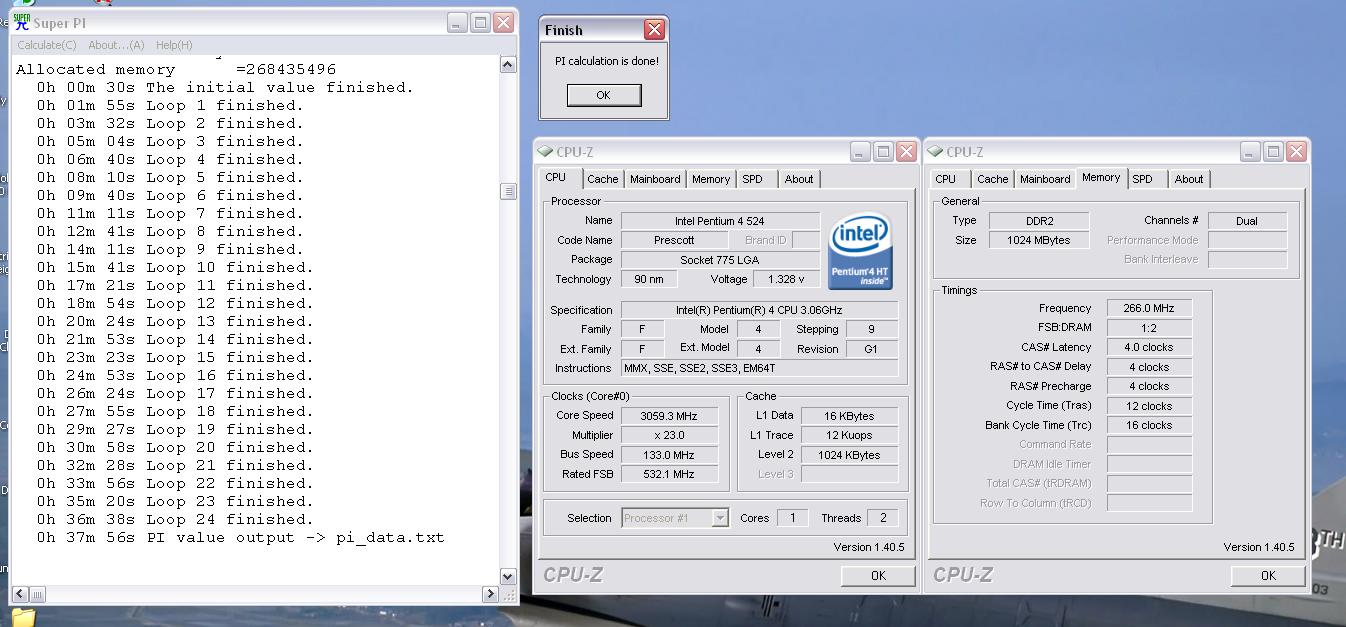Click the Channels # field Dual
Screen dimensions: 1346x627
pos(1247,221)
